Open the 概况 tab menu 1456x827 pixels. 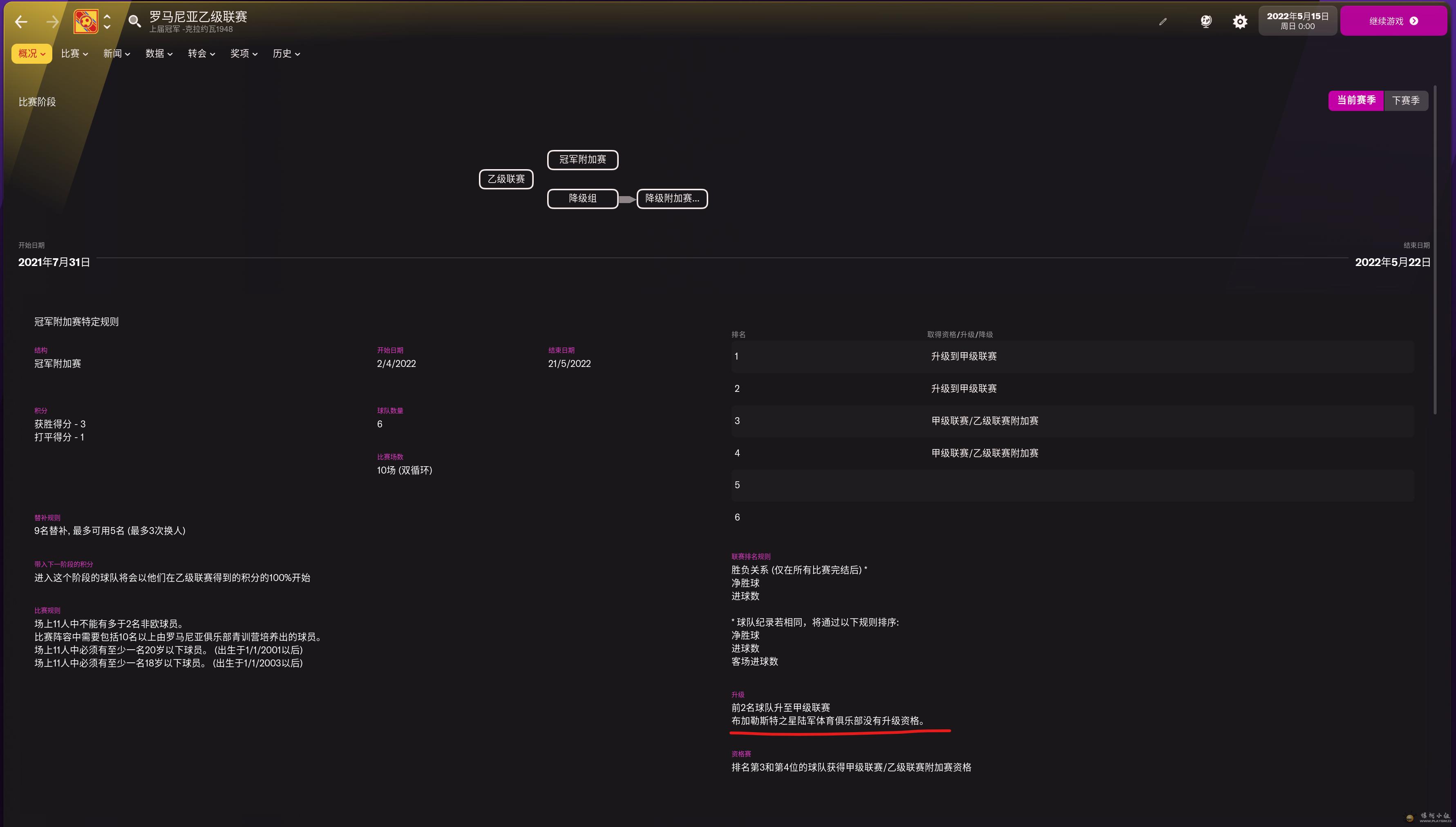click(x=31, y=54)
